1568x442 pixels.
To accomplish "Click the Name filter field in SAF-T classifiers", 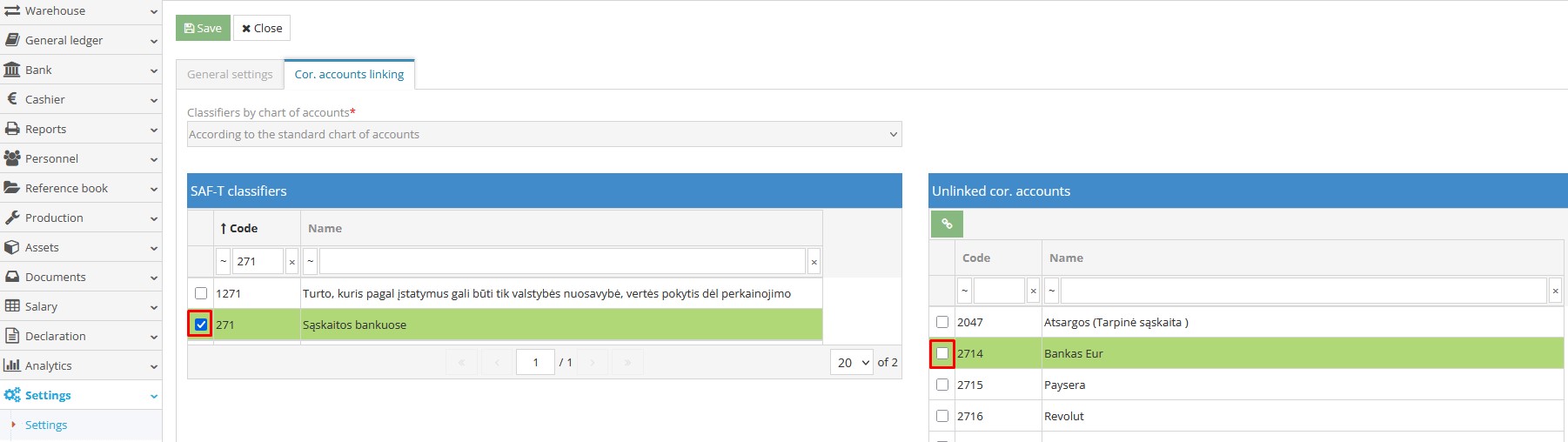I will point(562,261).
